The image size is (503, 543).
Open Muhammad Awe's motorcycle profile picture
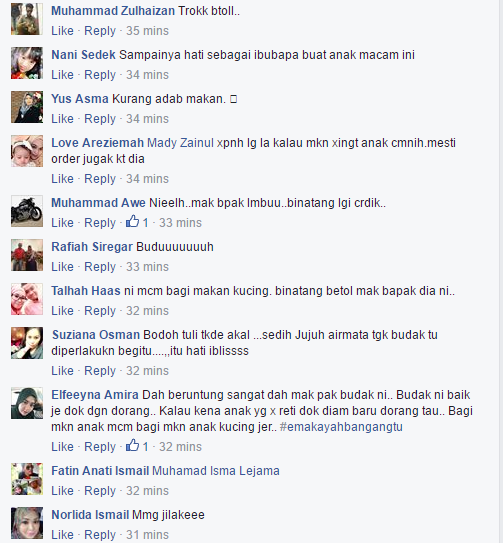pyautogui.click(x=27, y=211)
